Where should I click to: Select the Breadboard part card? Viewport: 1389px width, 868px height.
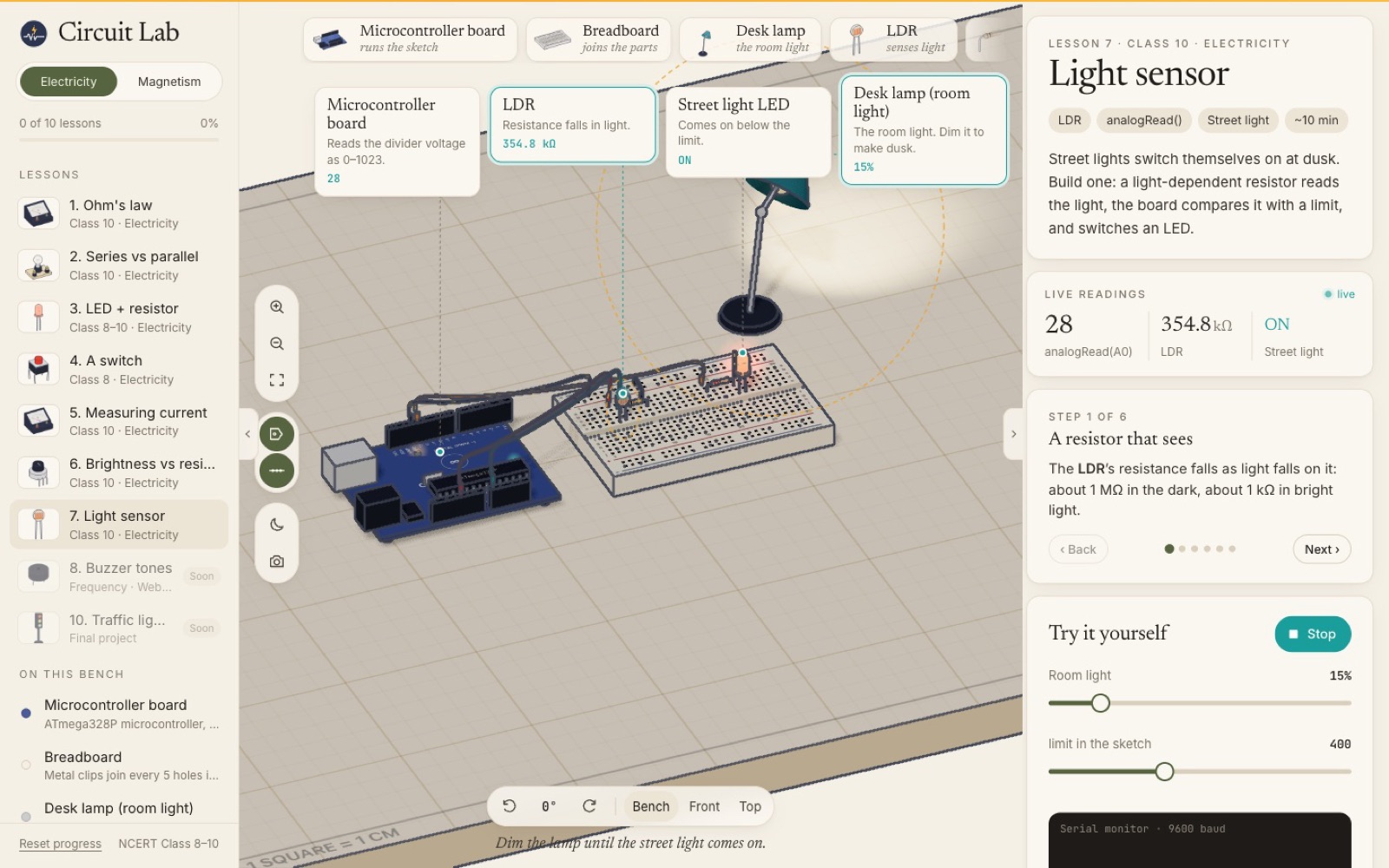click(x=598, y=39)
